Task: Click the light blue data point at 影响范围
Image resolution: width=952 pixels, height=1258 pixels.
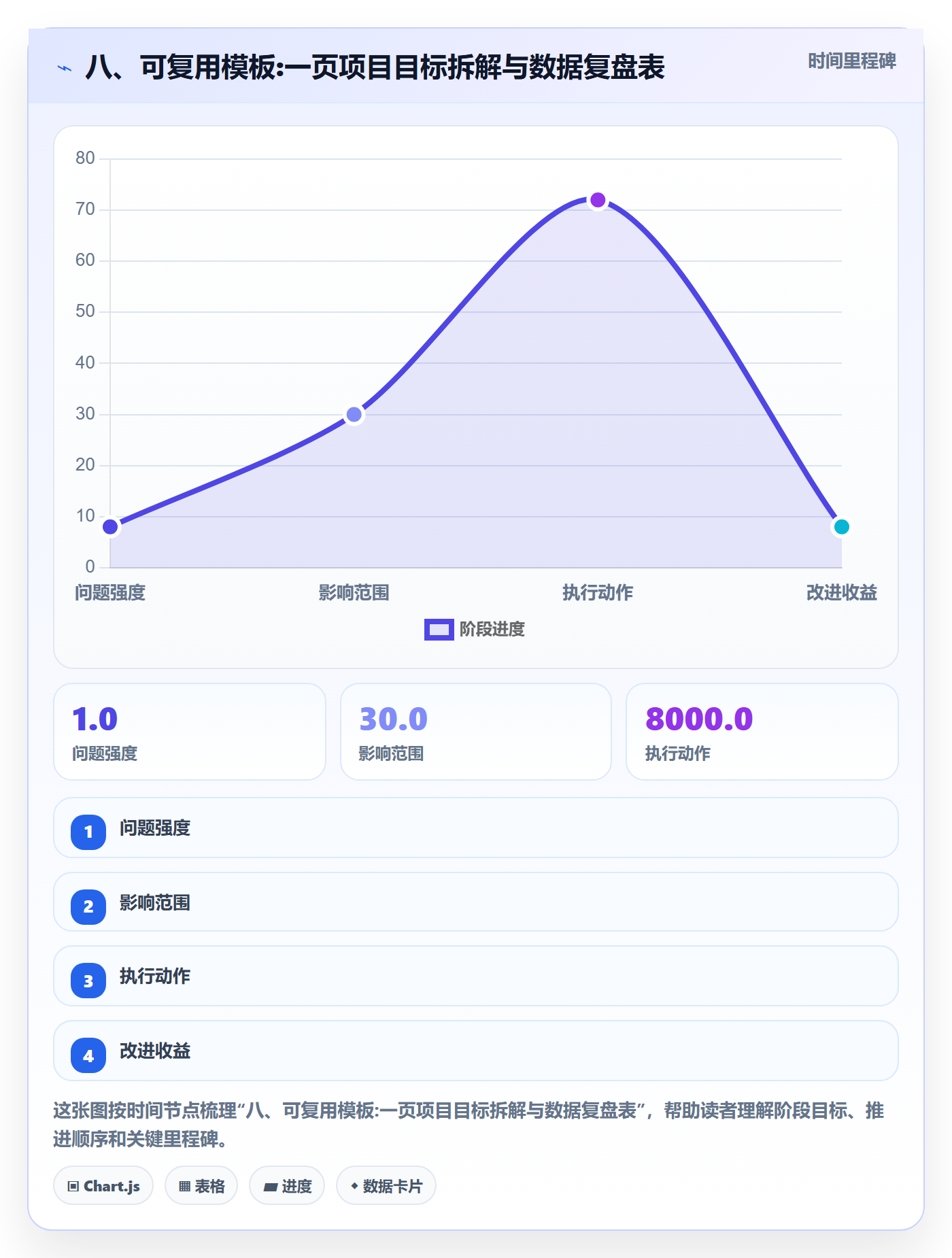Action: click(354, 415)
